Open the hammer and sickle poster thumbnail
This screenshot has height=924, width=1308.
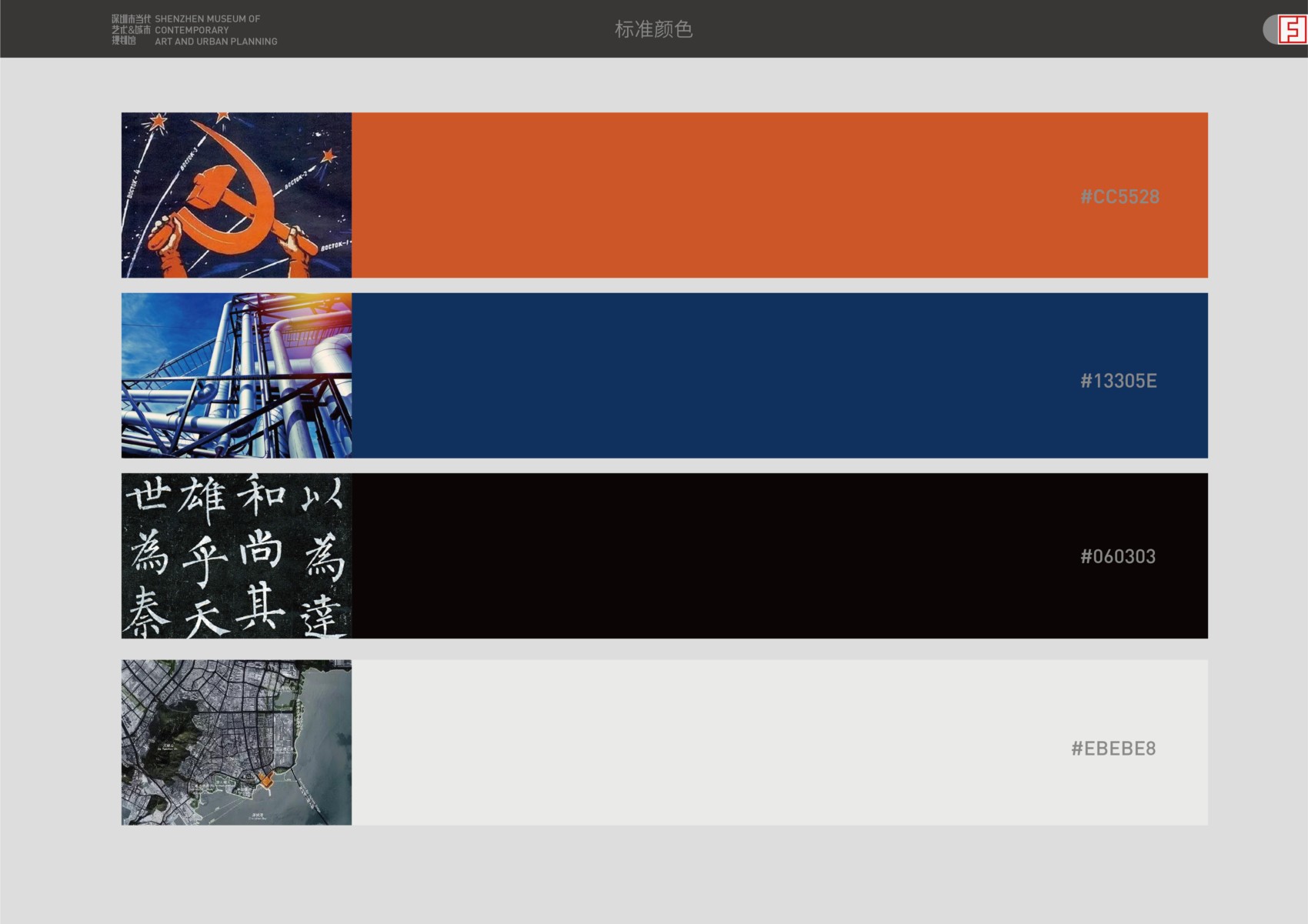(236, 195)
